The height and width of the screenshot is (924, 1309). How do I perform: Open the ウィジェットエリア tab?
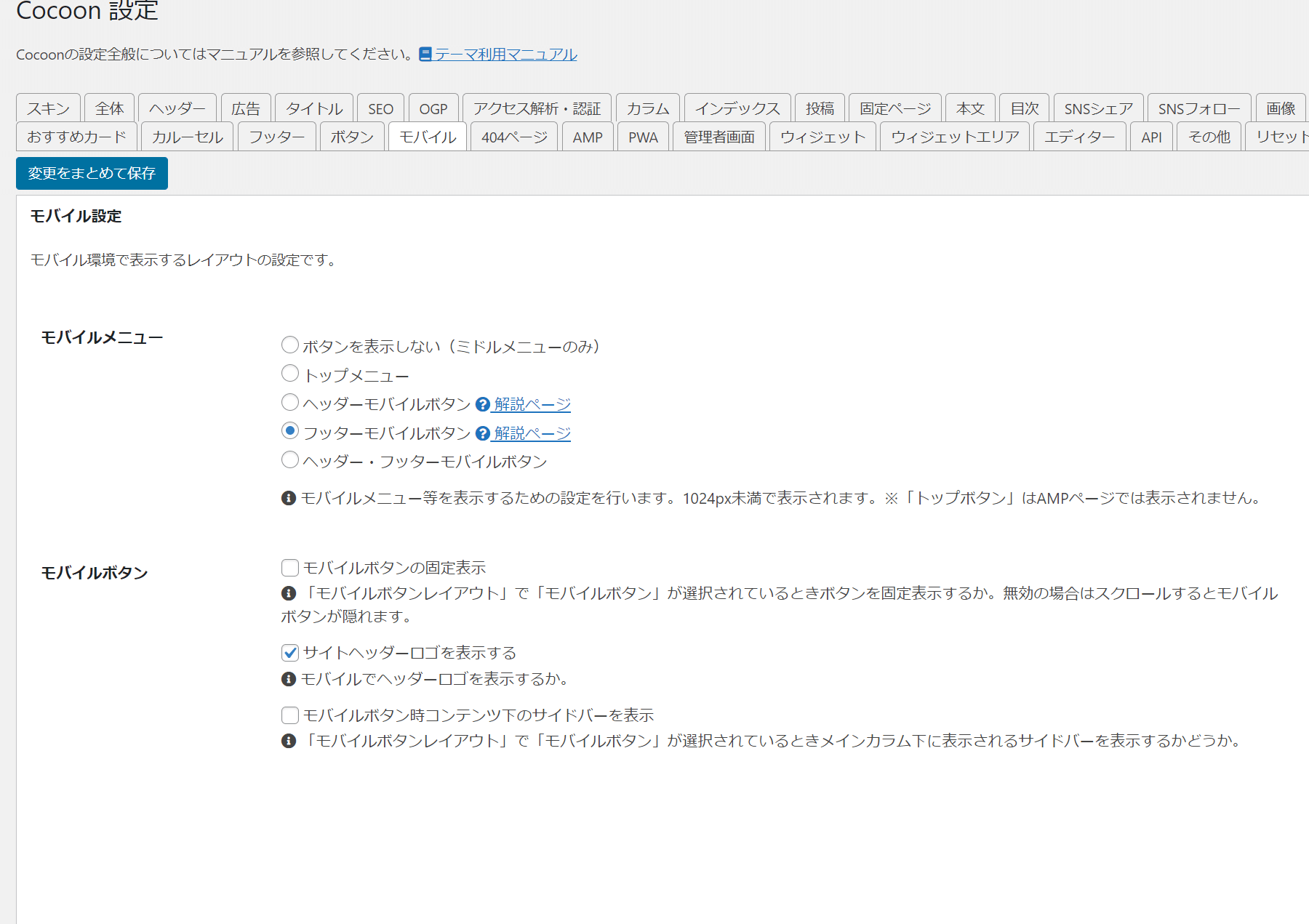pos(955,137)
